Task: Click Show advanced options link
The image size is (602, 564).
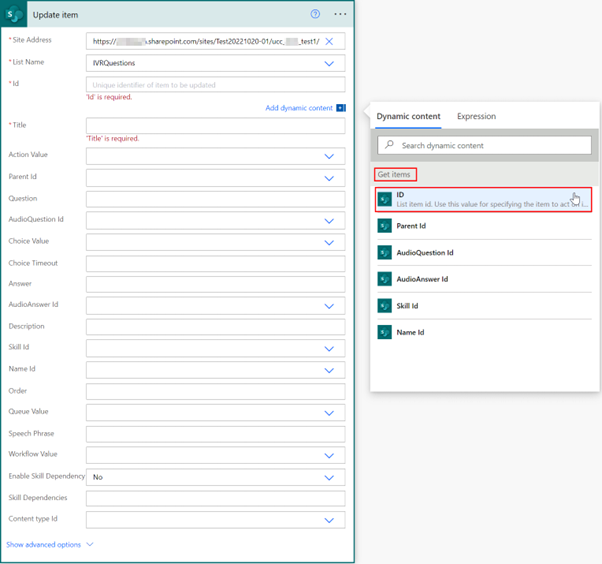Action: tap(43, 544)
